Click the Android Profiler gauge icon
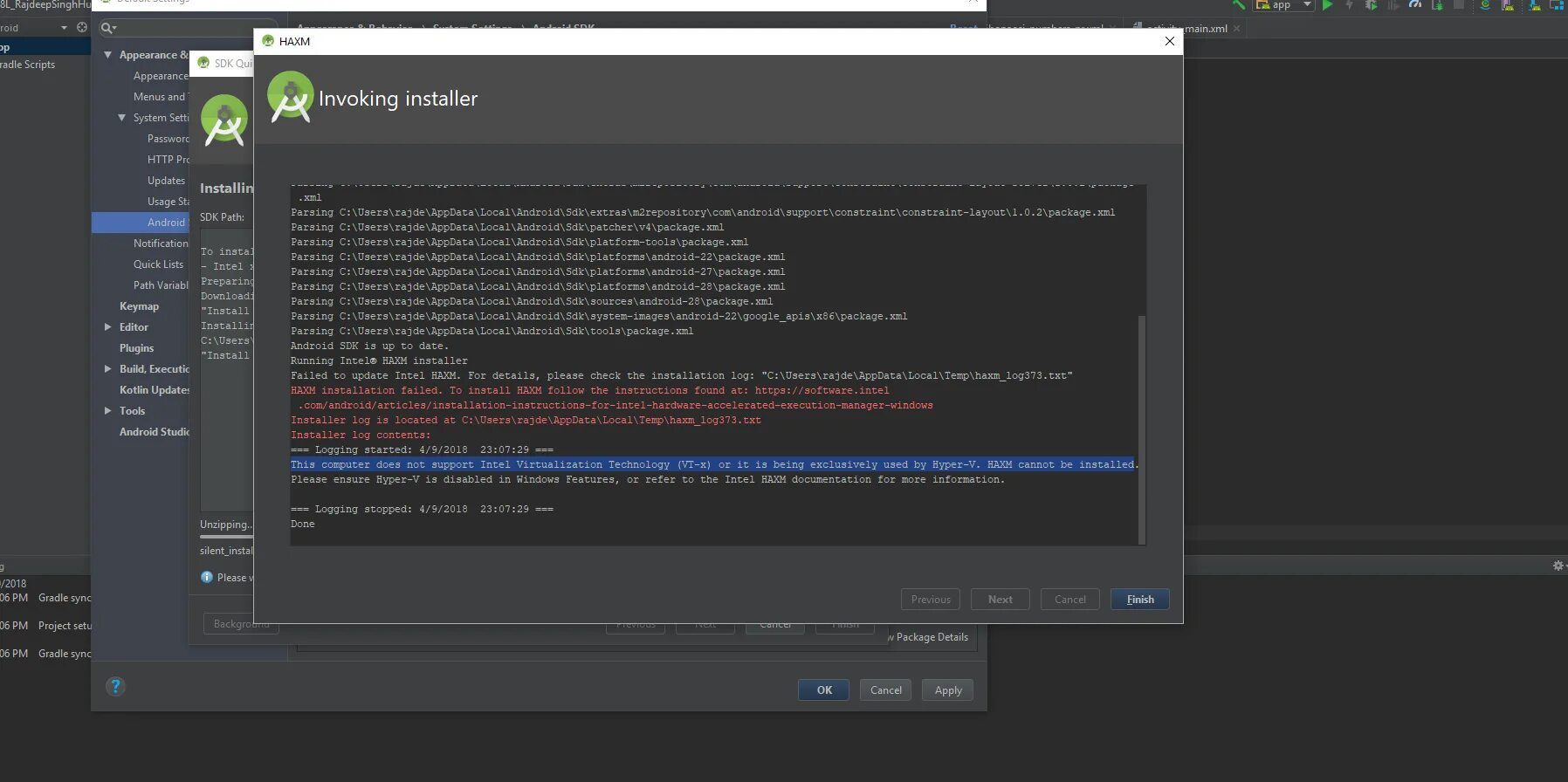 click(x=1415, y=5)
